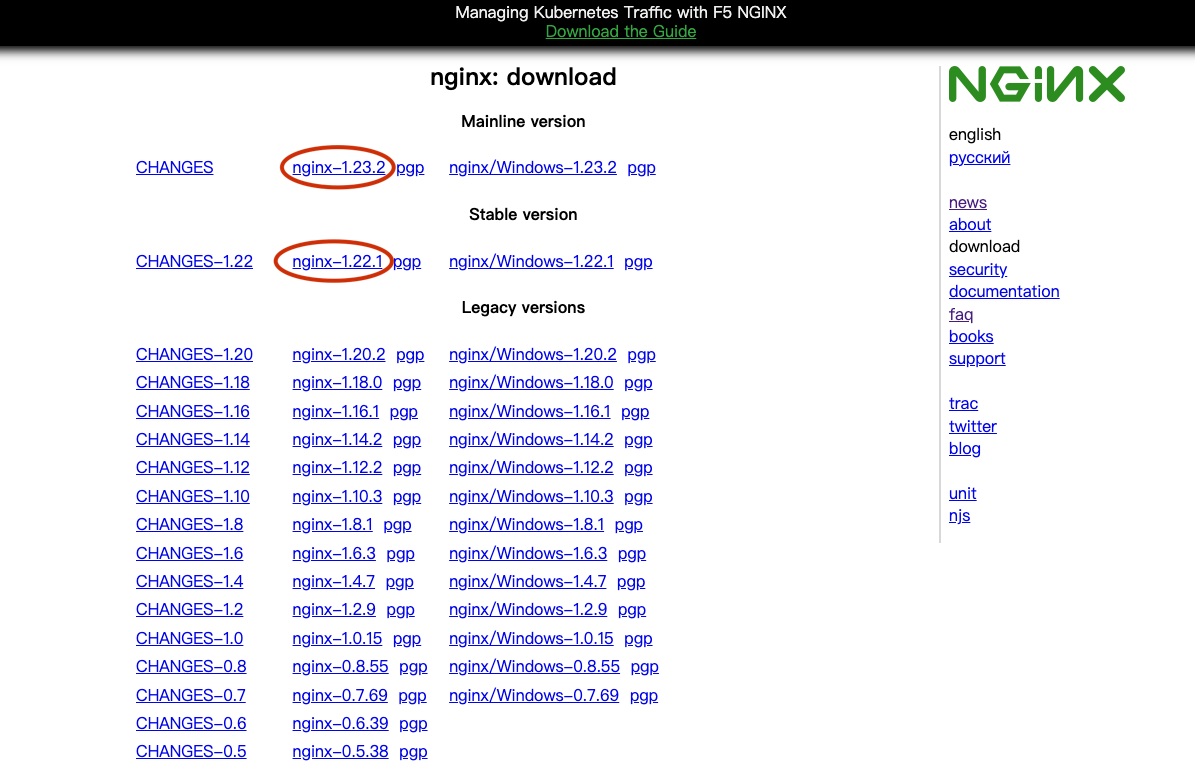Viewport: 1195px width, 773px height.
Task: Open CHANGES-1.18 link
Action: tap(193, 383)
